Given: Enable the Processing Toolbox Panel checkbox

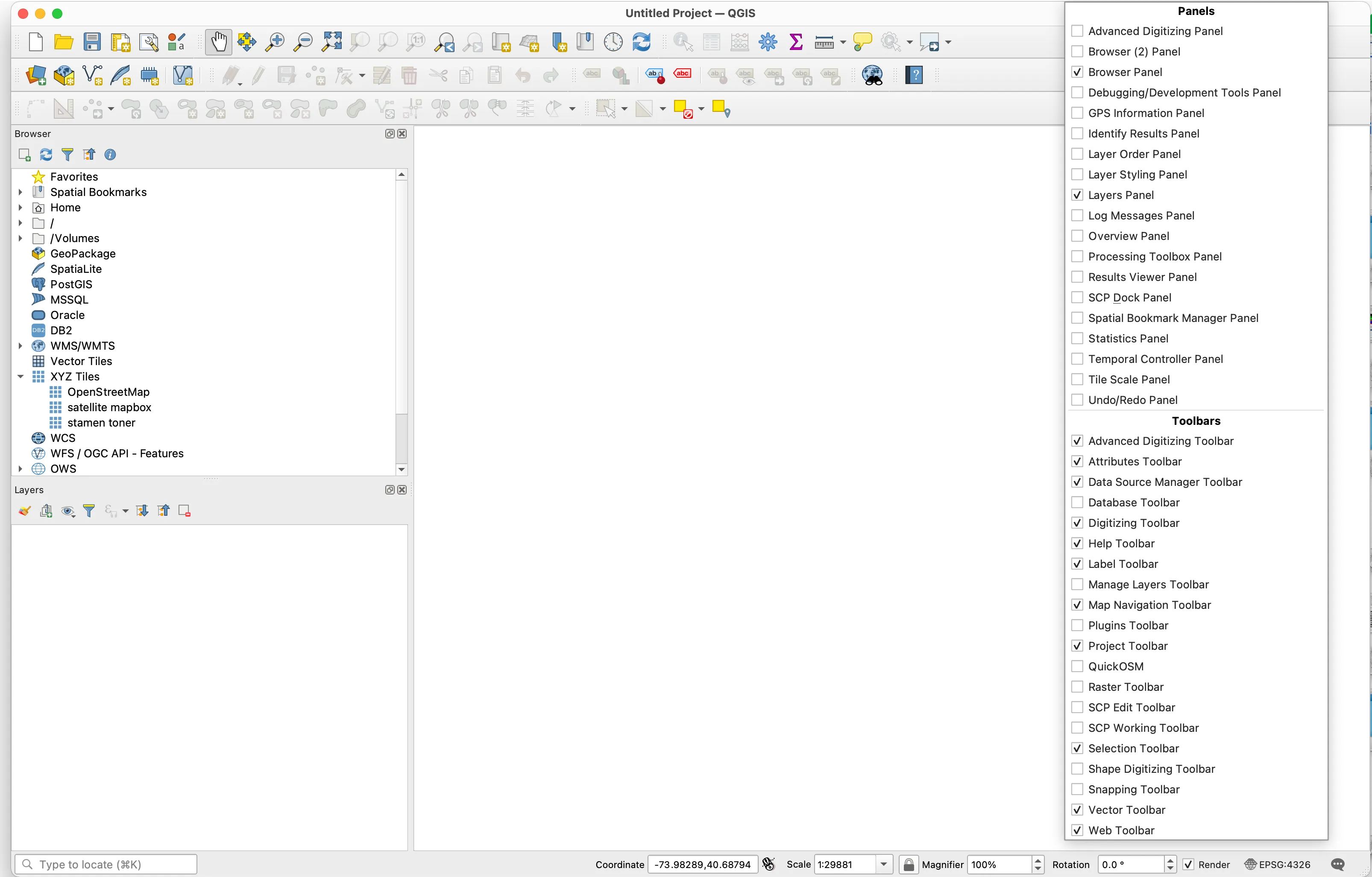Looking at the screenshot, I should pos(1077,256).
